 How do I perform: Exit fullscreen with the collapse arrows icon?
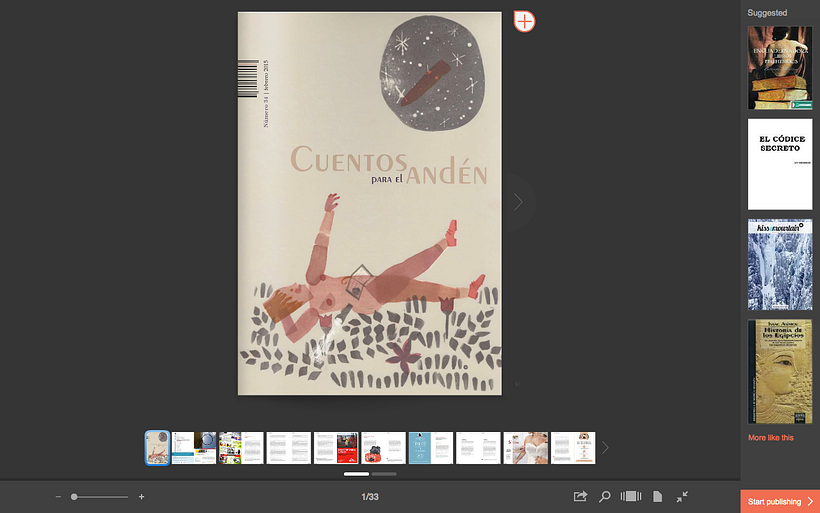[682, 497]
